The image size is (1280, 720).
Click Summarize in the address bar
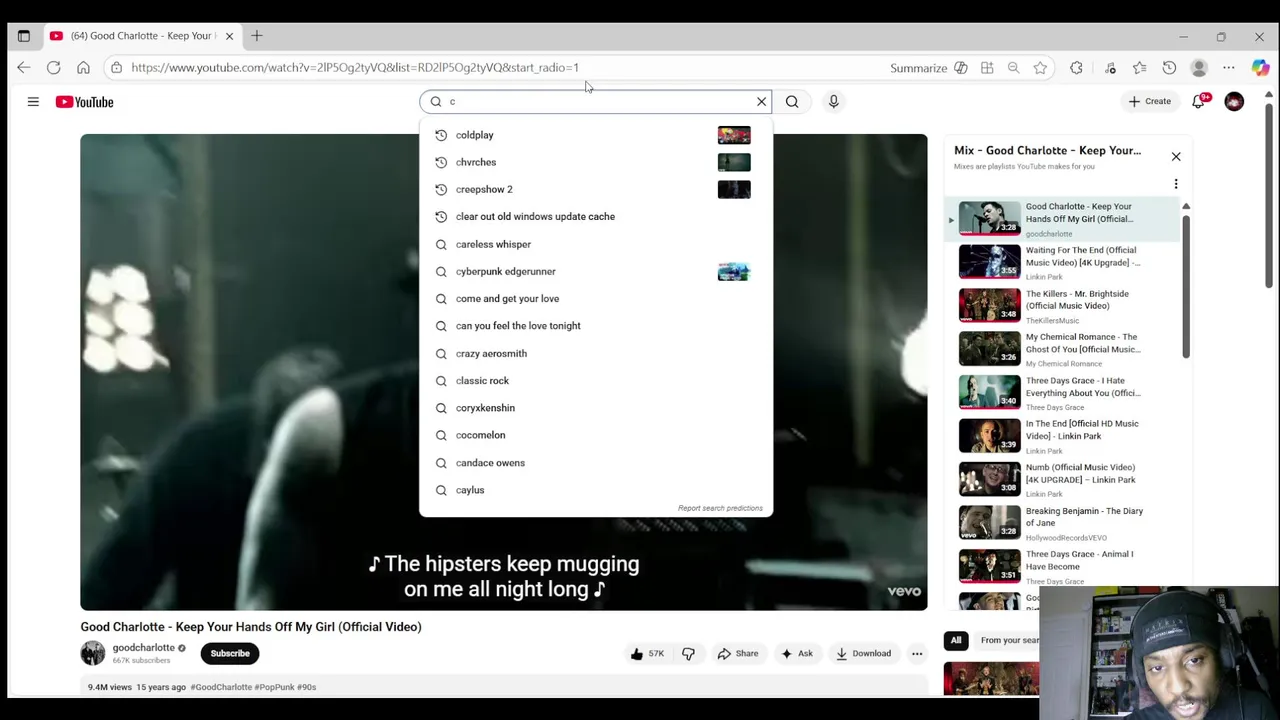(x=929, y=68)
